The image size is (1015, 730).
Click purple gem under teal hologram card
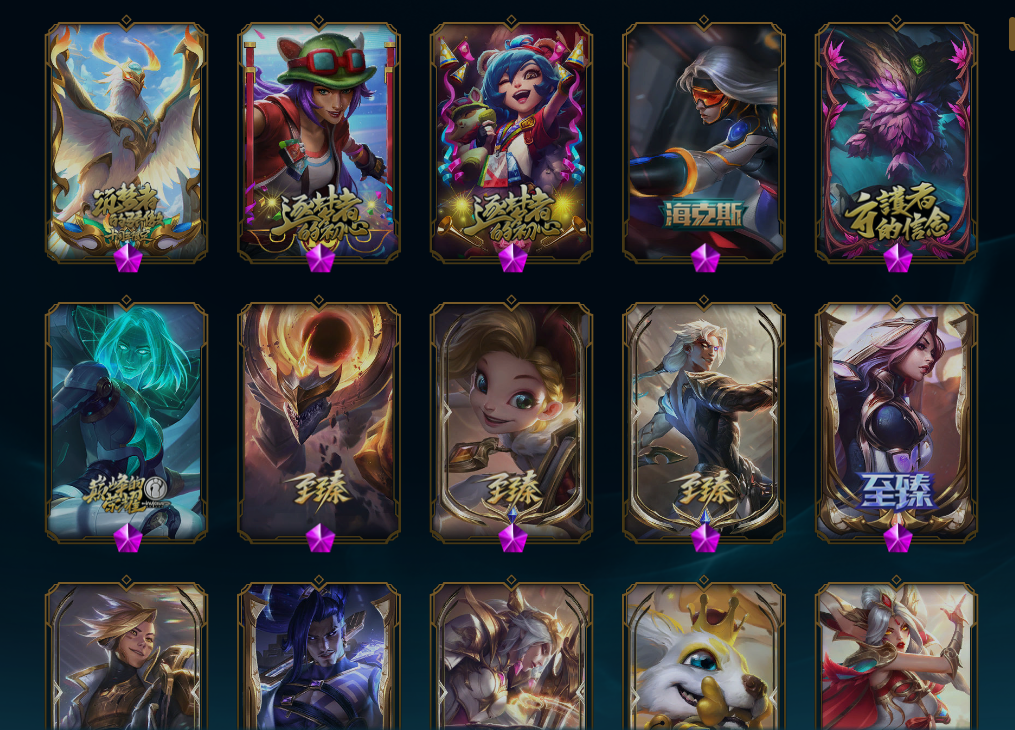pos(128,538)
